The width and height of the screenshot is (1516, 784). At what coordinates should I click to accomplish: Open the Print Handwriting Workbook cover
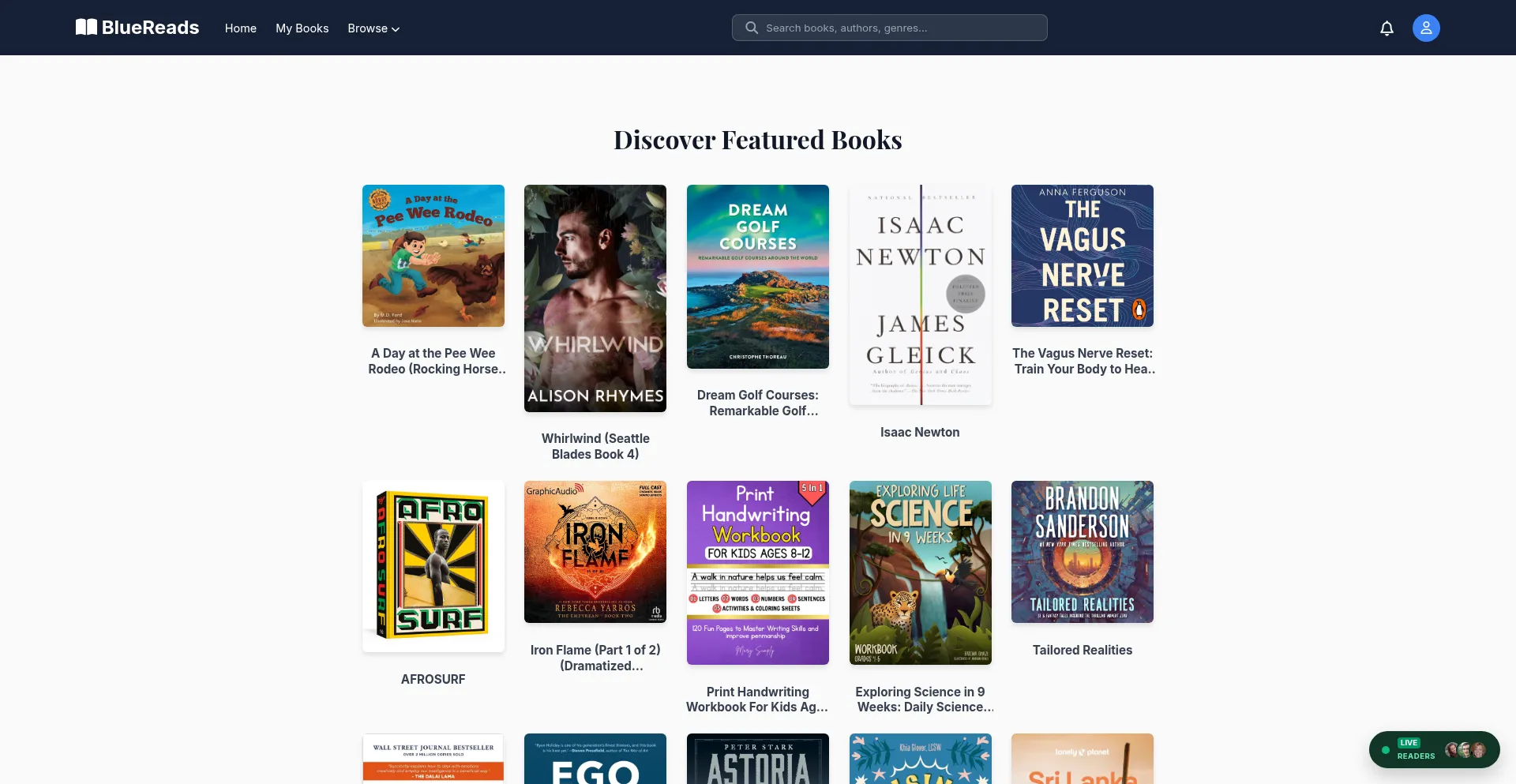click(758, 572)
